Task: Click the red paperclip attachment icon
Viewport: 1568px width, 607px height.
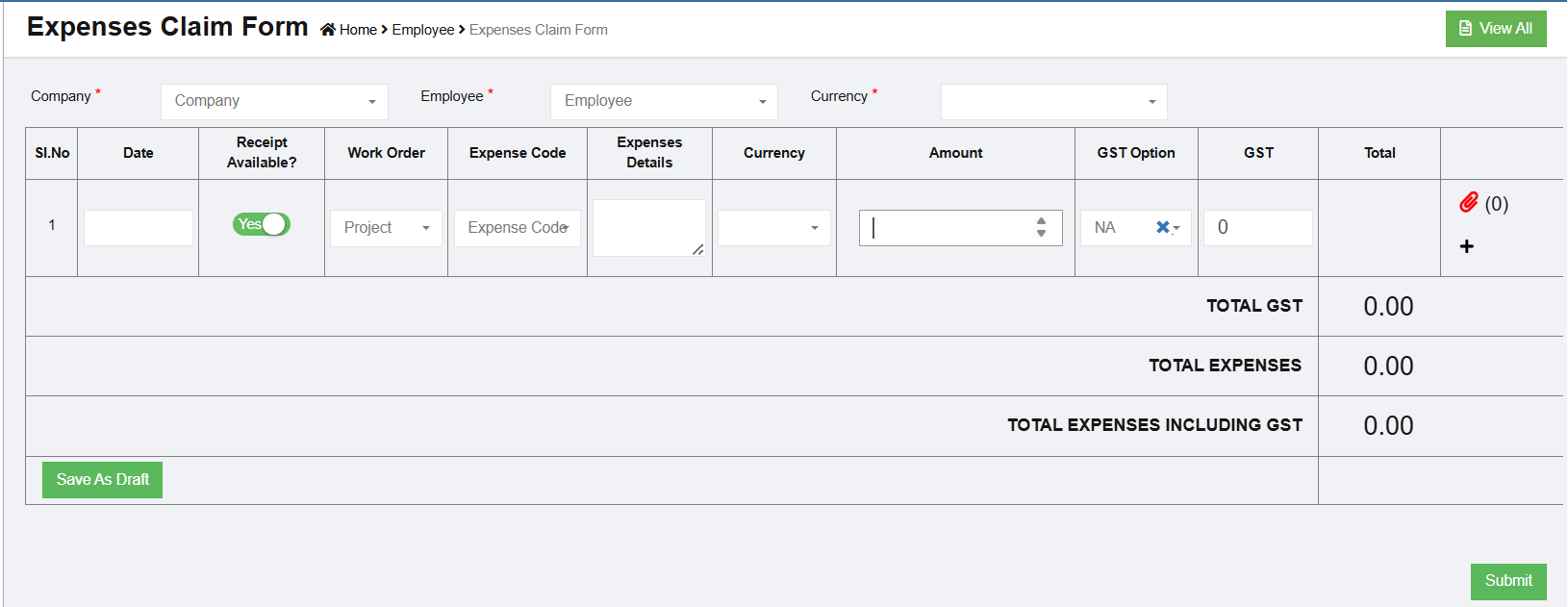Action: (1468, 202)
